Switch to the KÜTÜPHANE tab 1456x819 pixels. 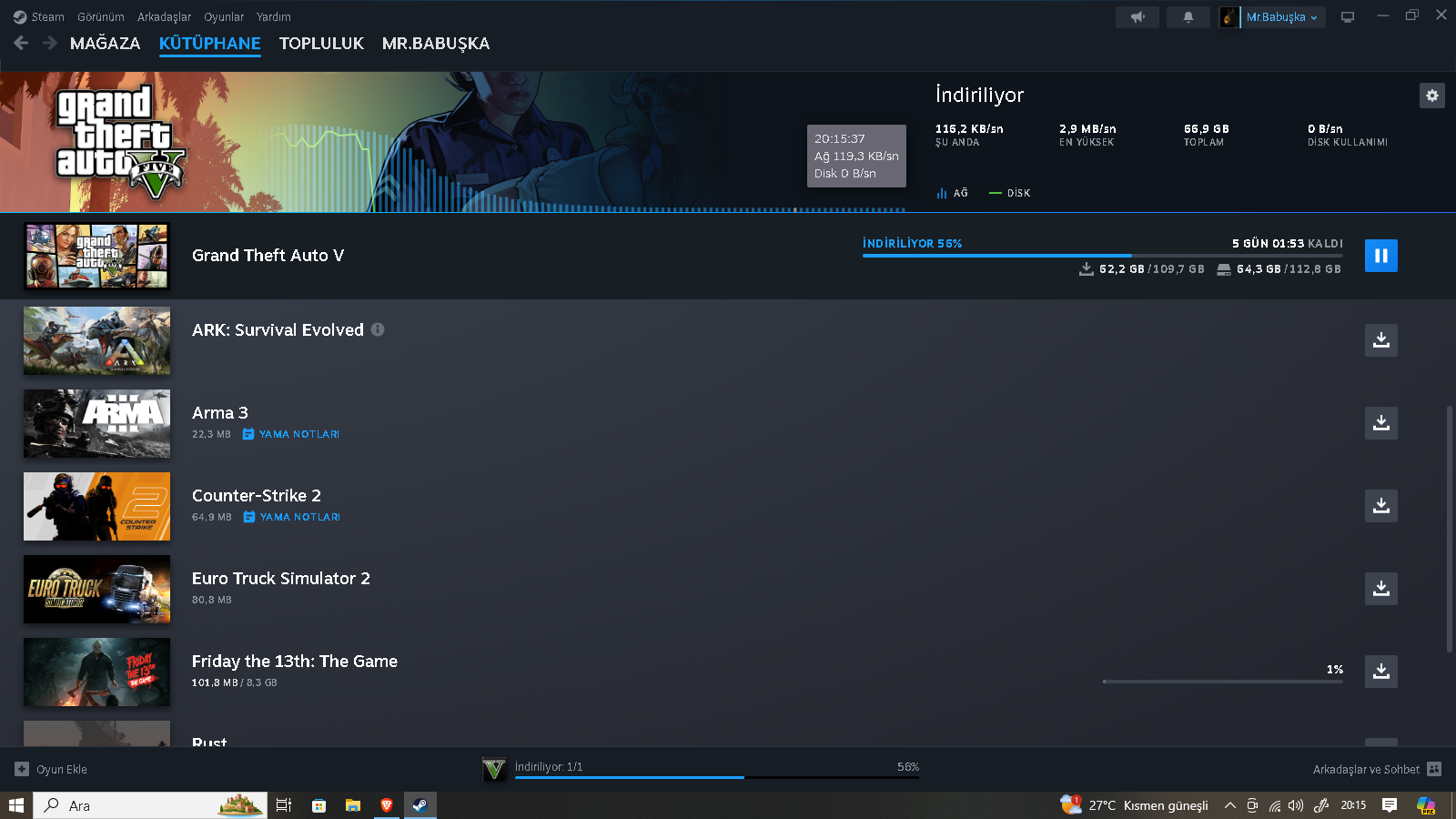[x=210, y=43]
